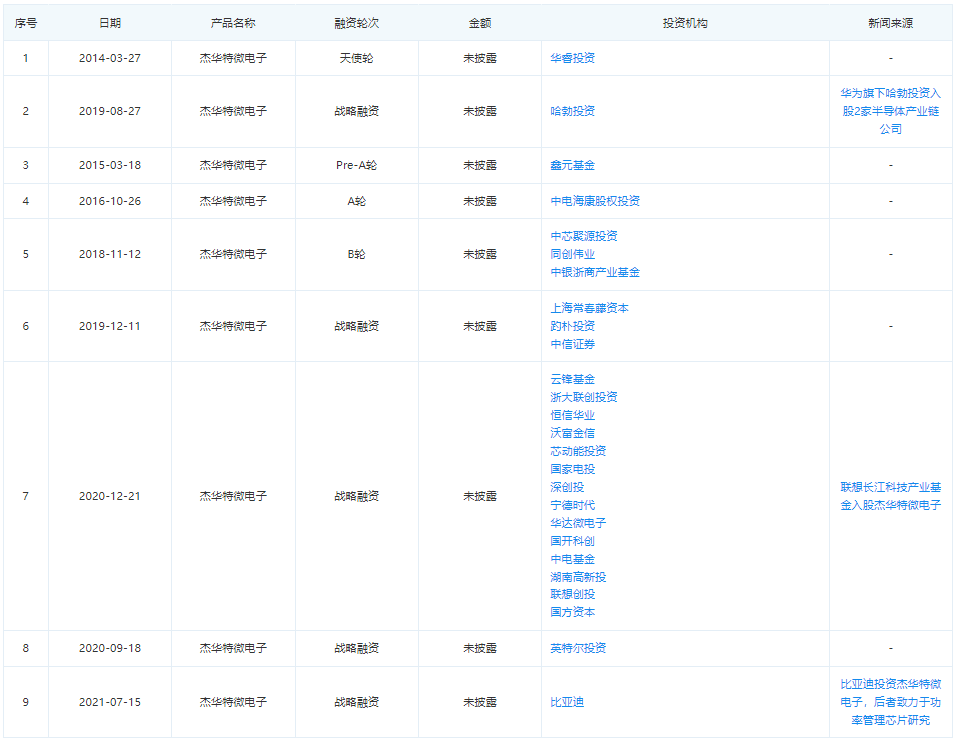Select date cell 2018-11-12
Screen dimensions: 957x741
(x=110, y=254)
